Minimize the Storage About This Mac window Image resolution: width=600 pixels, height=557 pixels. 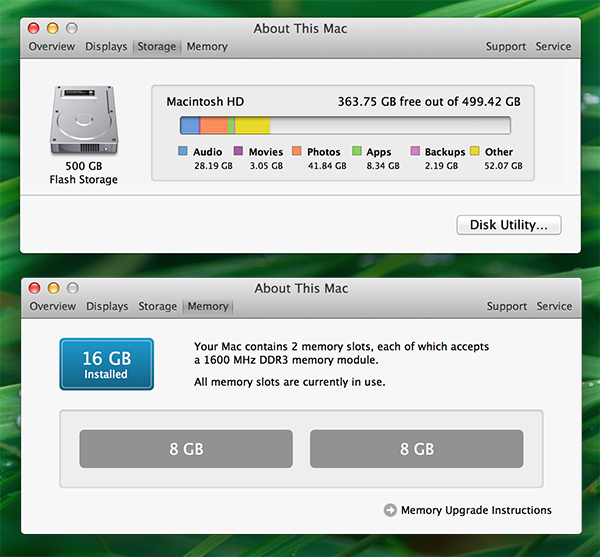pos(53,28)
